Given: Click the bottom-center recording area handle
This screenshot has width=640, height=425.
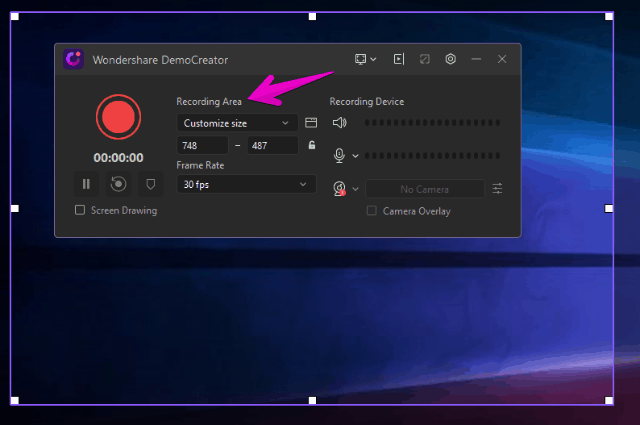Looking at the screenshot, I should coord(312,401).
